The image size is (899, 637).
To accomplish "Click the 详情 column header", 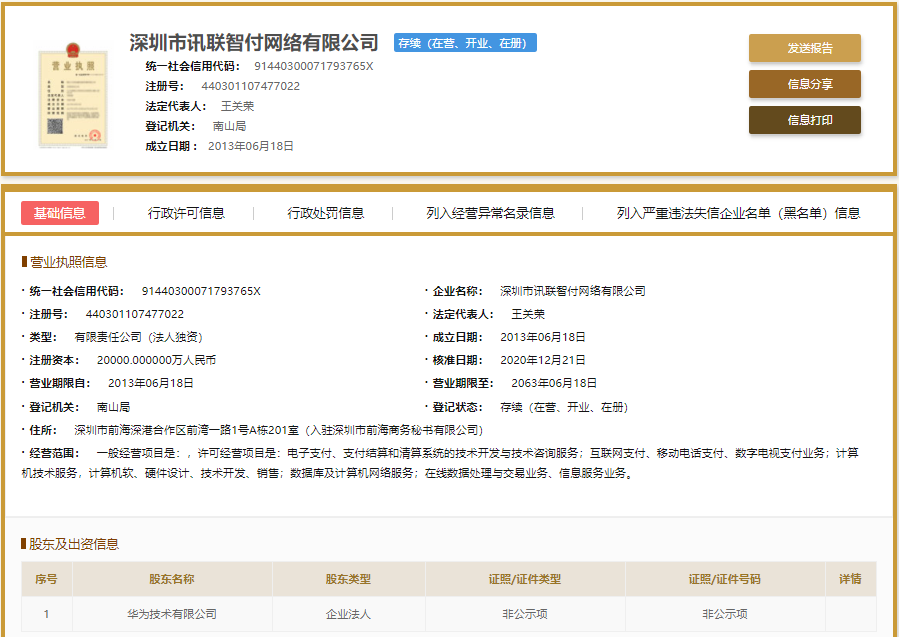I will coord(851,579).
